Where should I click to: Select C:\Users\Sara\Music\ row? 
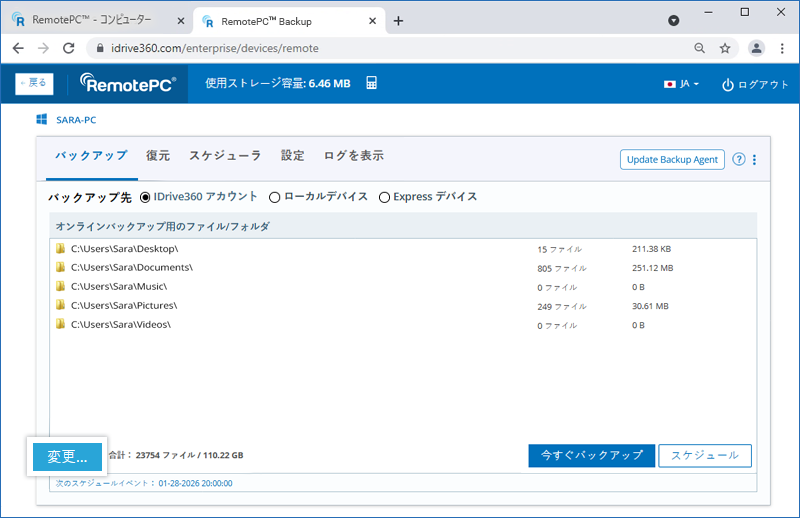click(x=403, y=286)
